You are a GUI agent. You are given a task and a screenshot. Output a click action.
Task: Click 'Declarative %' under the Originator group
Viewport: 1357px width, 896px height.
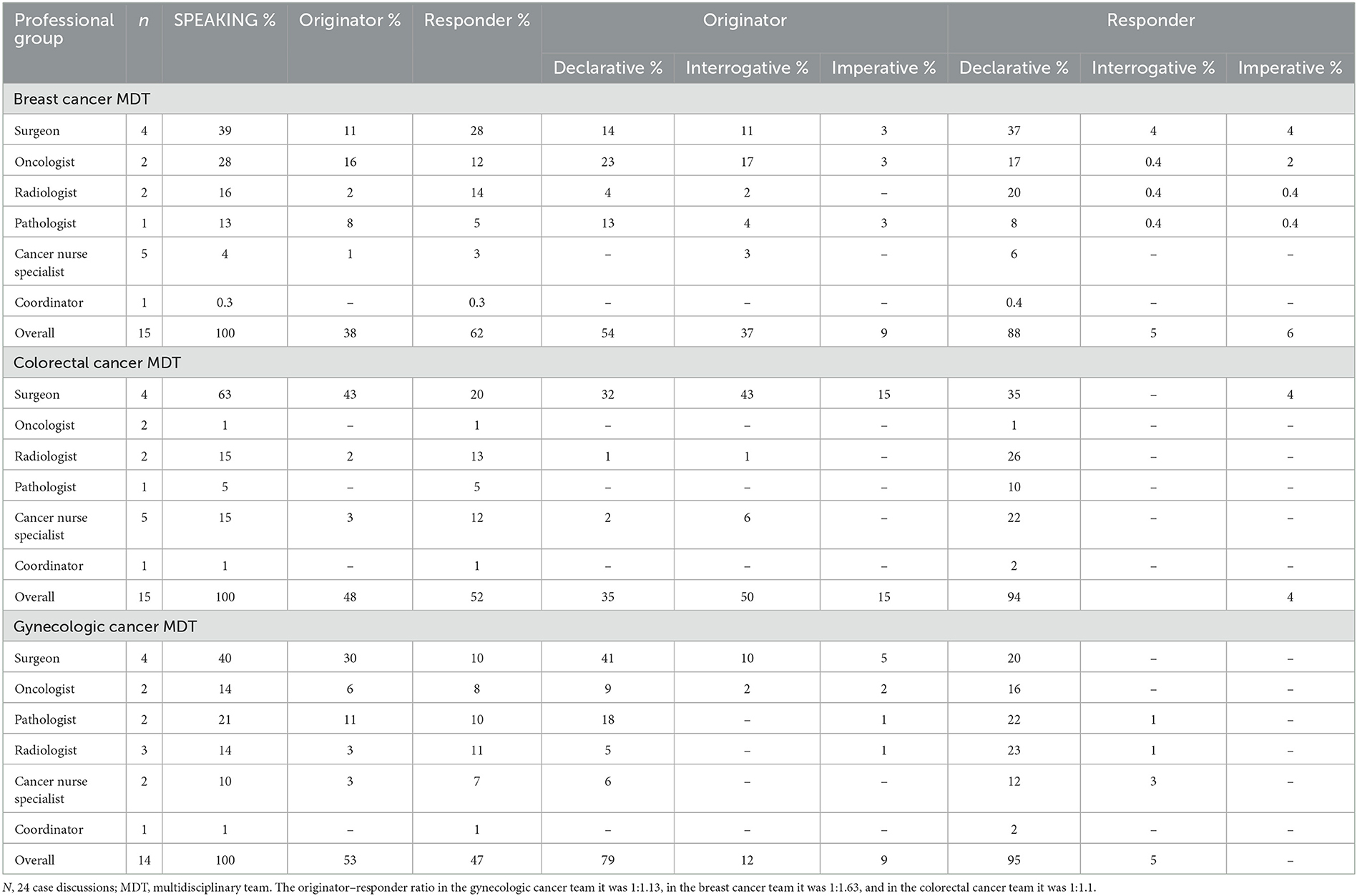click(x=608, y=68)
